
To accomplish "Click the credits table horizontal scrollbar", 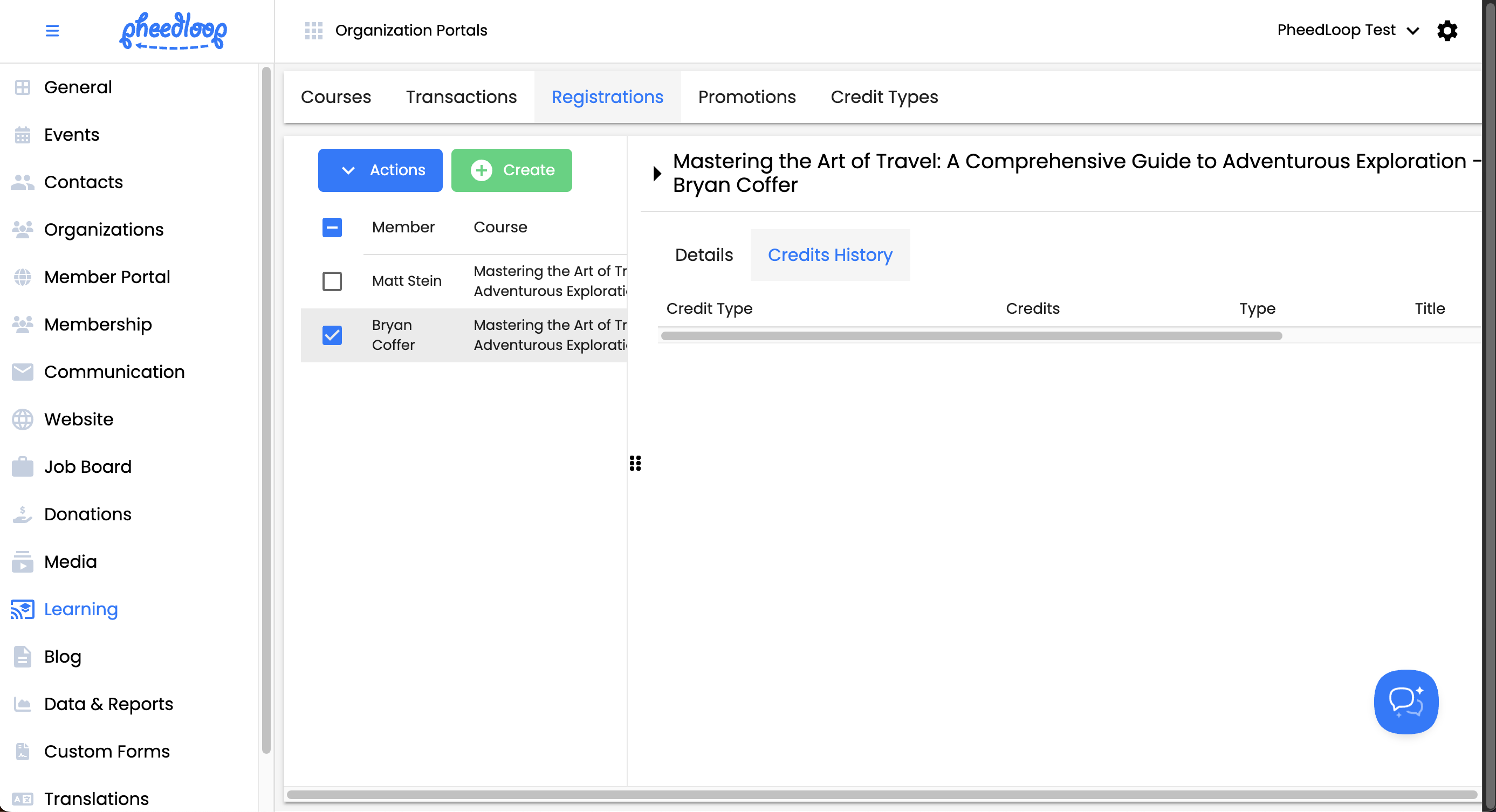I will pyautogui.click(x=971, y=336).
